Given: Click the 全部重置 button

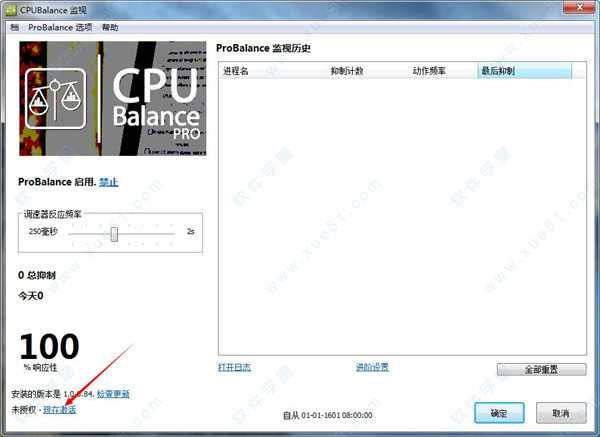Looking at the screenshot, I should [541, 369].
